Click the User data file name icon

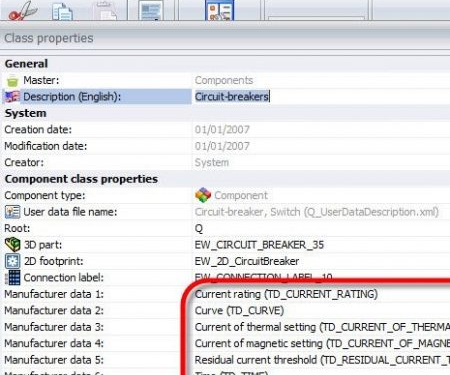point(12,212)
